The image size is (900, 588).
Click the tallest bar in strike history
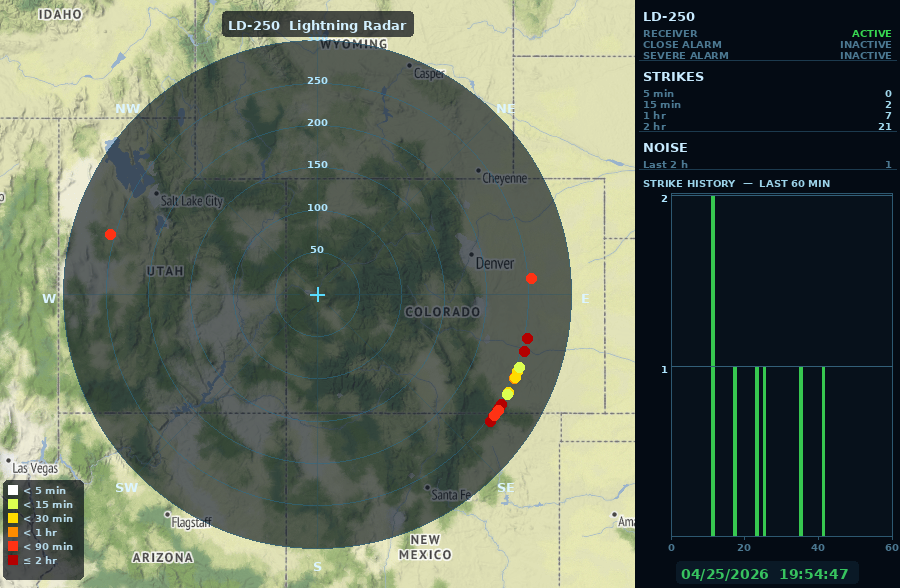tap(713, 366)
